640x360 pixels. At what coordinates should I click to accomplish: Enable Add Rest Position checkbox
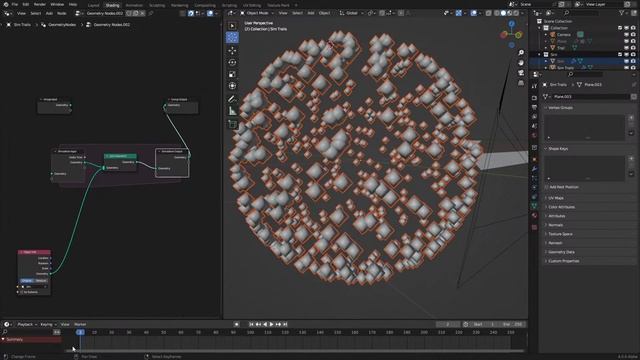click(547, 187)
